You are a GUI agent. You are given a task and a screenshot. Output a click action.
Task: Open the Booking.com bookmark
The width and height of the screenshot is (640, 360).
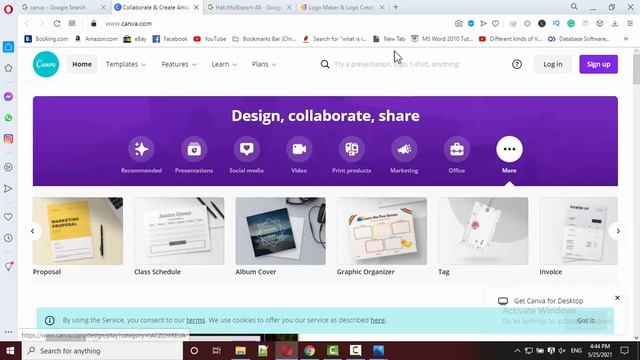tap(46, 39)
